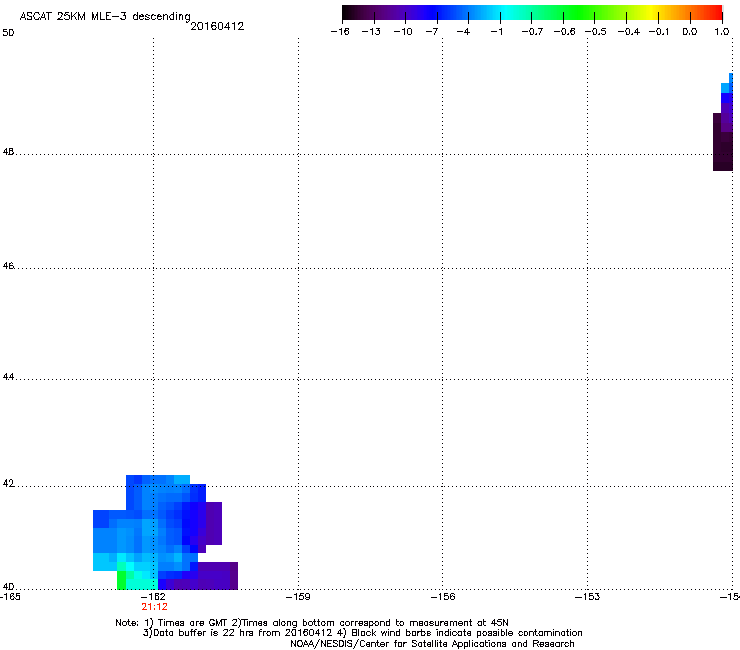
Task: Click the color bar label -0.7
Action: tap(532, 32)
